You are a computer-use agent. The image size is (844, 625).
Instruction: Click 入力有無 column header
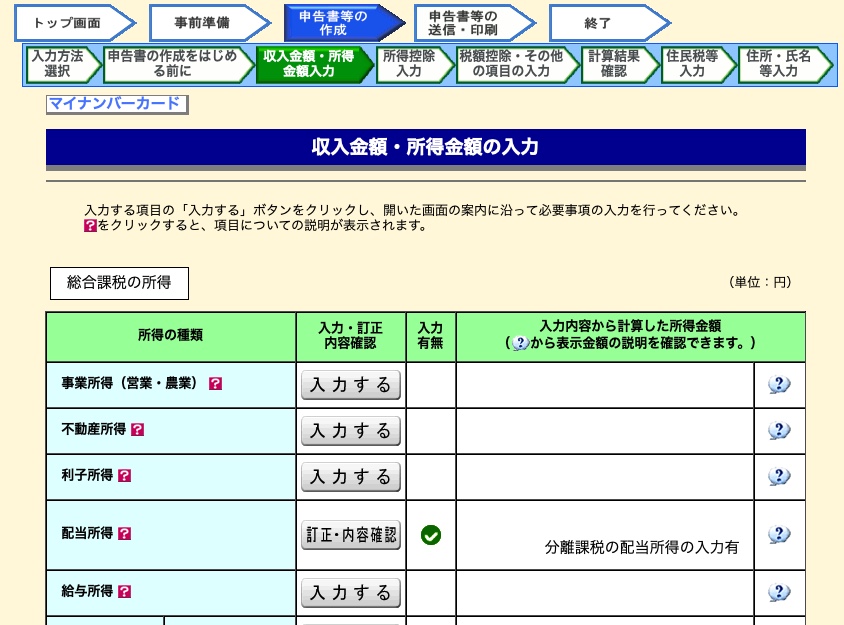tap(431, 335)
